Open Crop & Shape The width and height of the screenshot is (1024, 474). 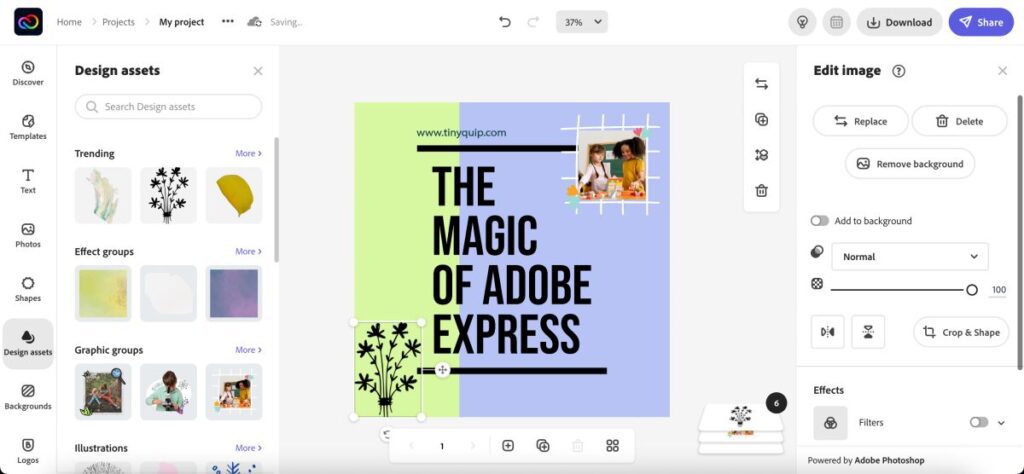click(x=961, y=332)
